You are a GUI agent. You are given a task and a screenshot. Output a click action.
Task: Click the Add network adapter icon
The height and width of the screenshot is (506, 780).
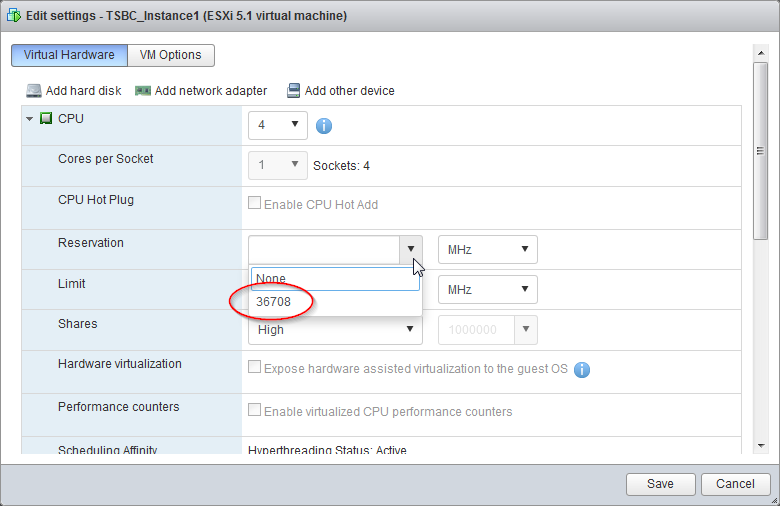tap(143, 91)
